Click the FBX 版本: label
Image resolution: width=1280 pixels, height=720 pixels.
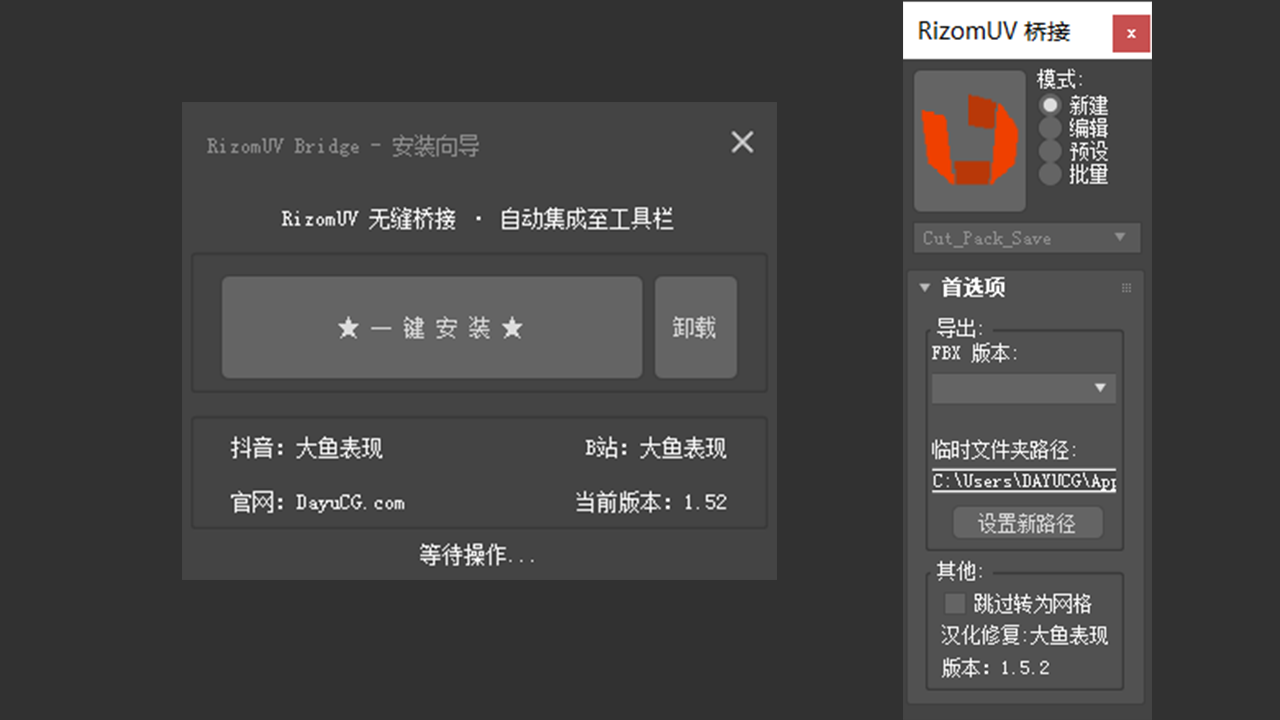point(975,353)
